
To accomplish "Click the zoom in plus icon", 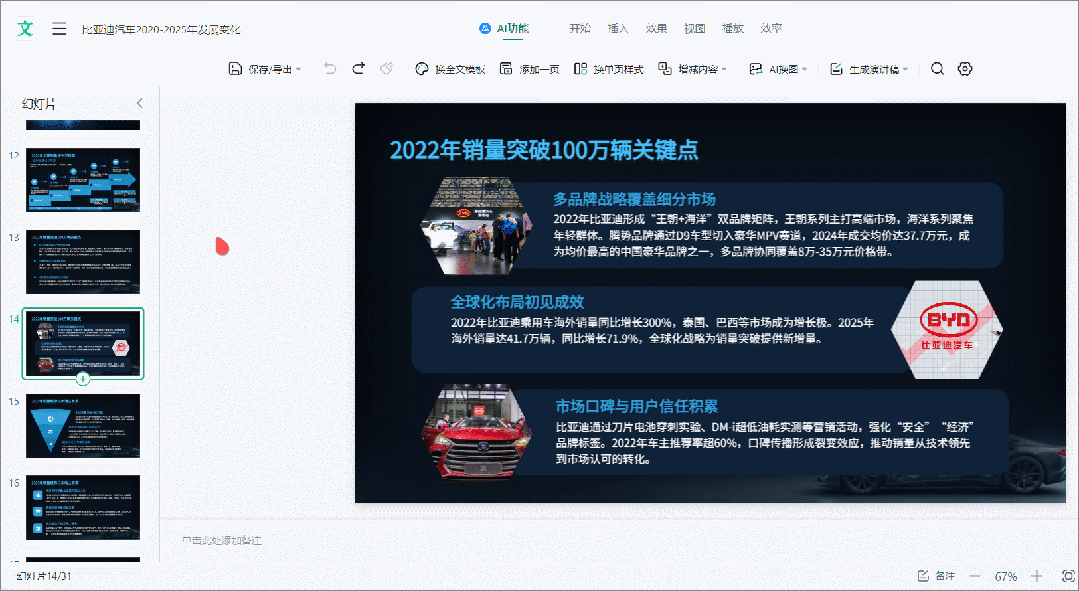I will point(1036,576).
